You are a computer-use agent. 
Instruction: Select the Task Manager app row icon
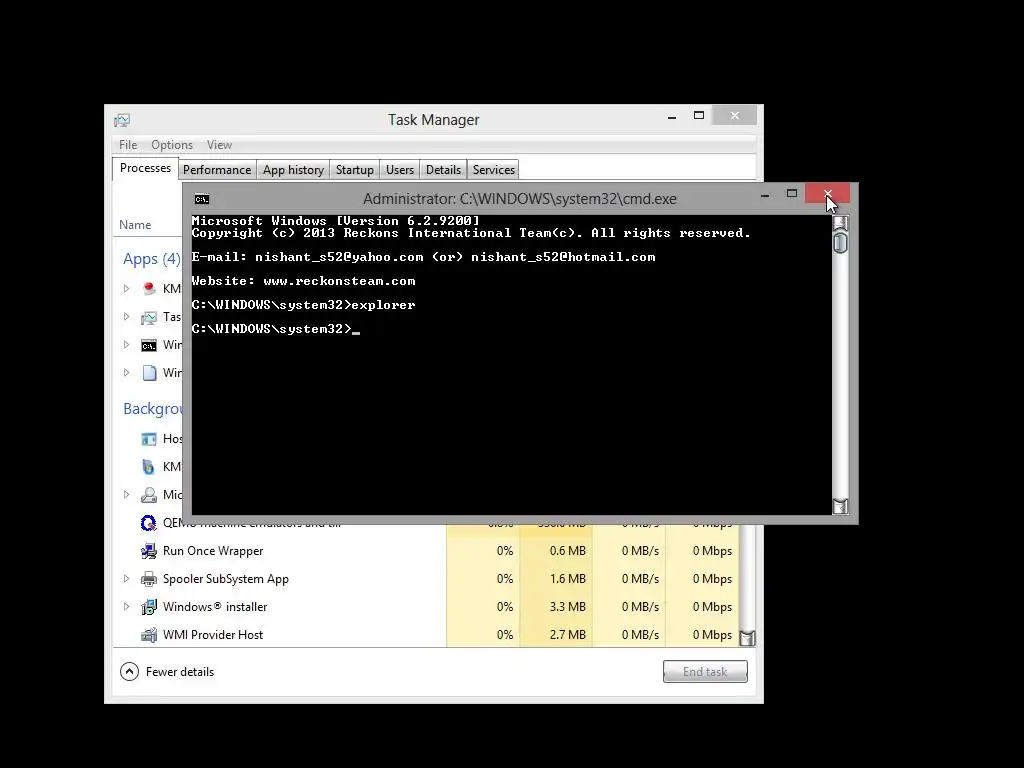(x=149, y=317)
